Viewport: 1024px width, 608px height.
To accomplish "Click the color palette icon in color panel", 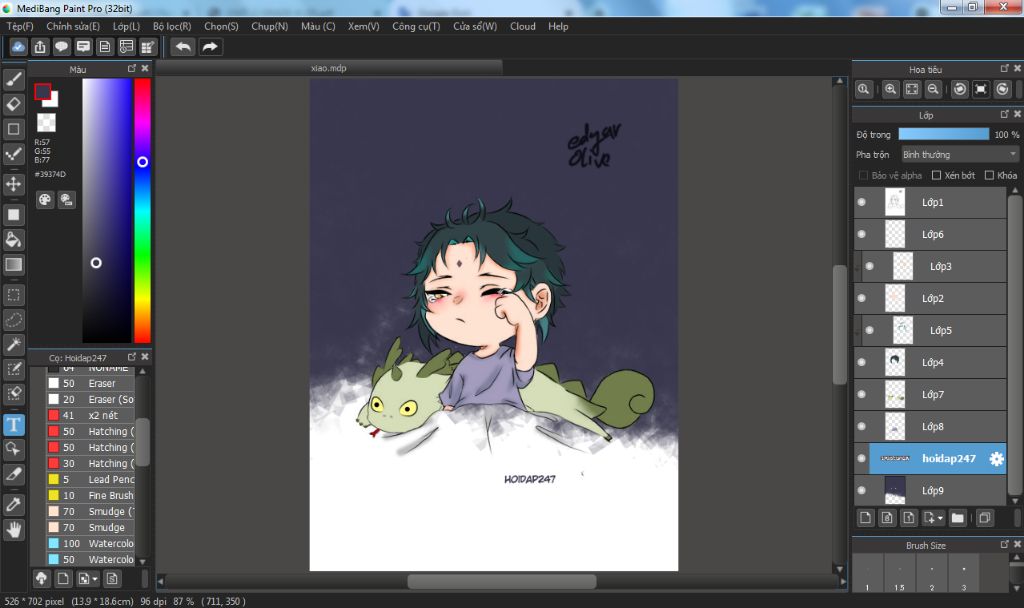I will [44, 200].
